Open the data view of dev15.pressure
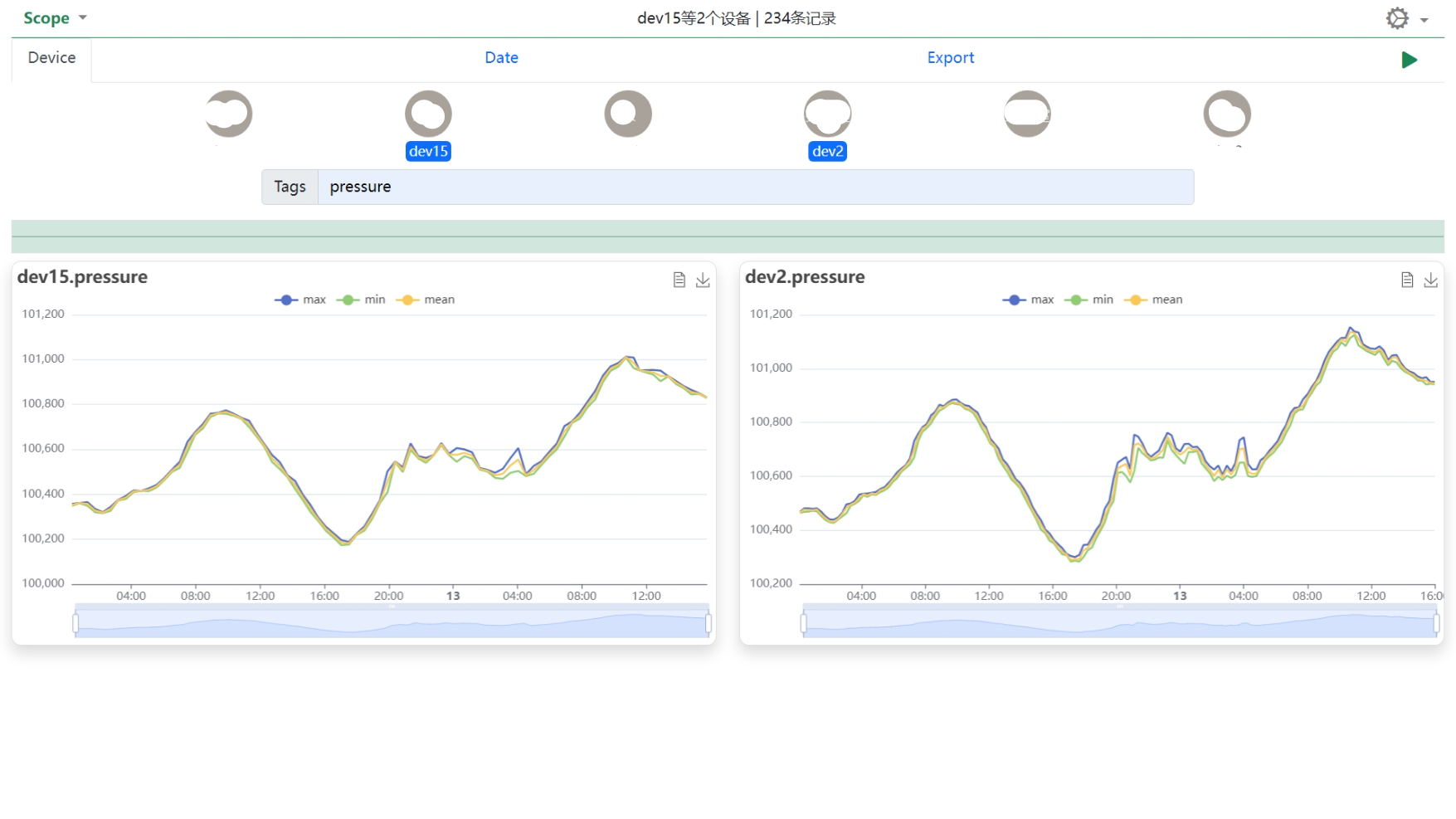 679,280
